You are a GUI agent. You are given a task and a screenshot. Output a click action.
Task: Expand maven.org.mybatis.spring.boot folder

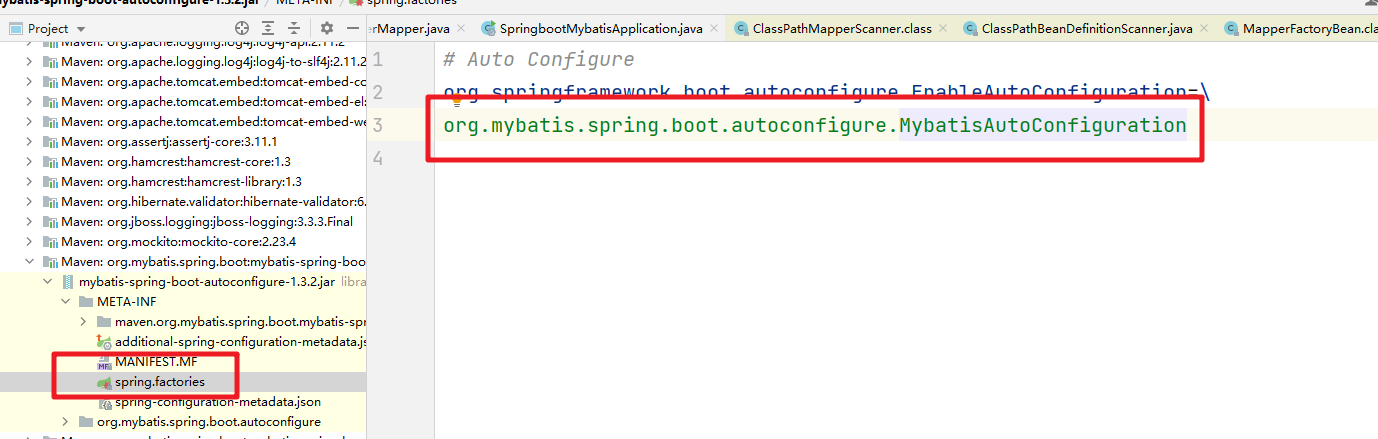(x=83, y=322)
